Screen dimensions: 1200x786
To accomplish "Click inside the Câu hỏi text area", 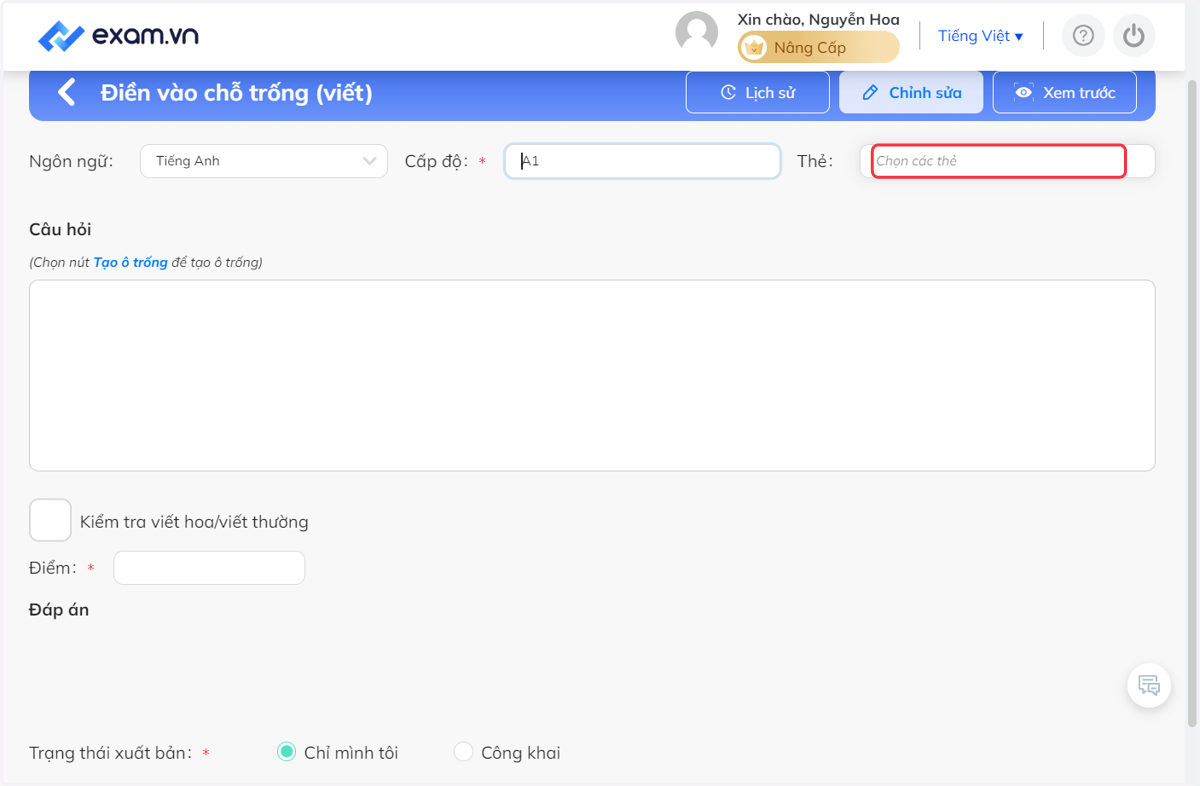I will tap(592, 375).
